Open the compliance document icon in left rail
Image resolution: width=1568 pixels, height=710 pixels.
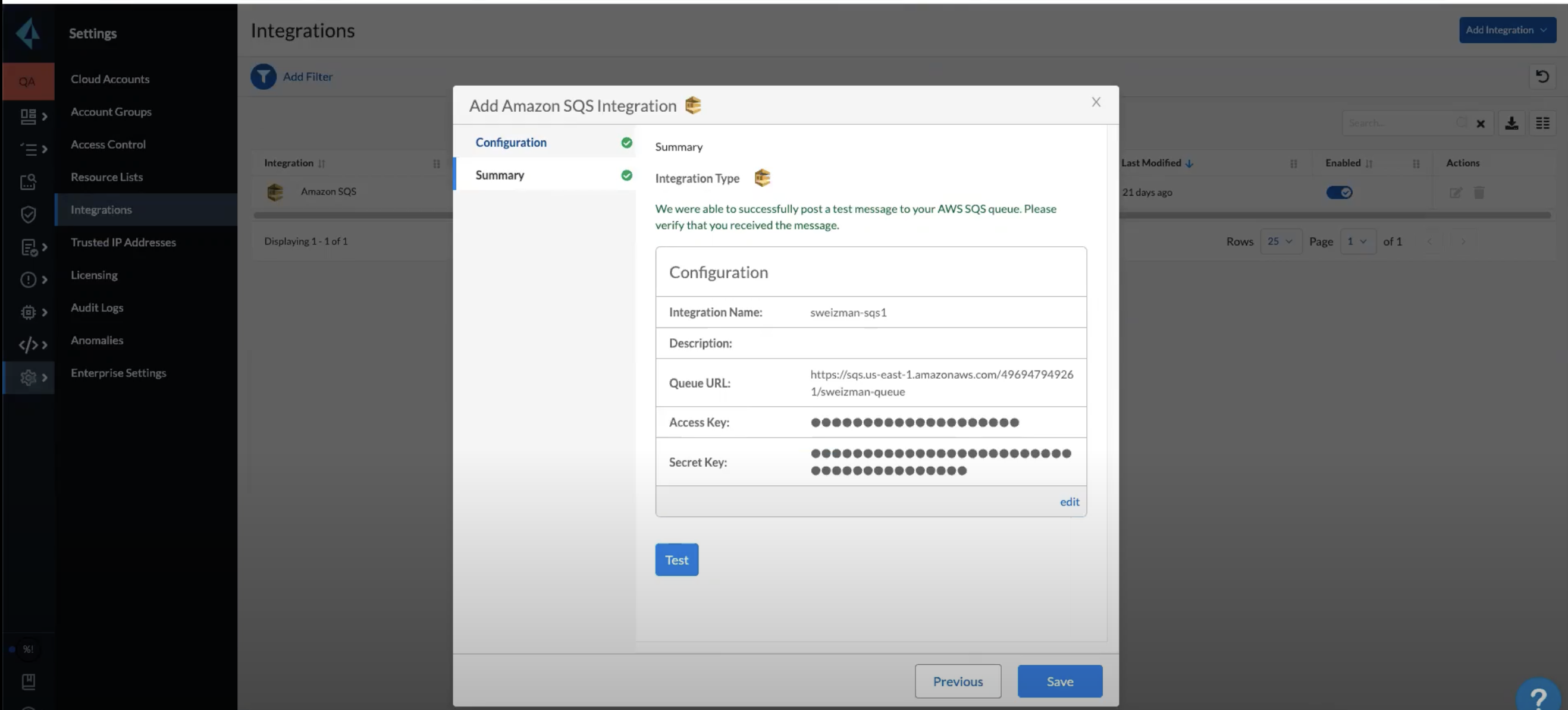point(29,247)
